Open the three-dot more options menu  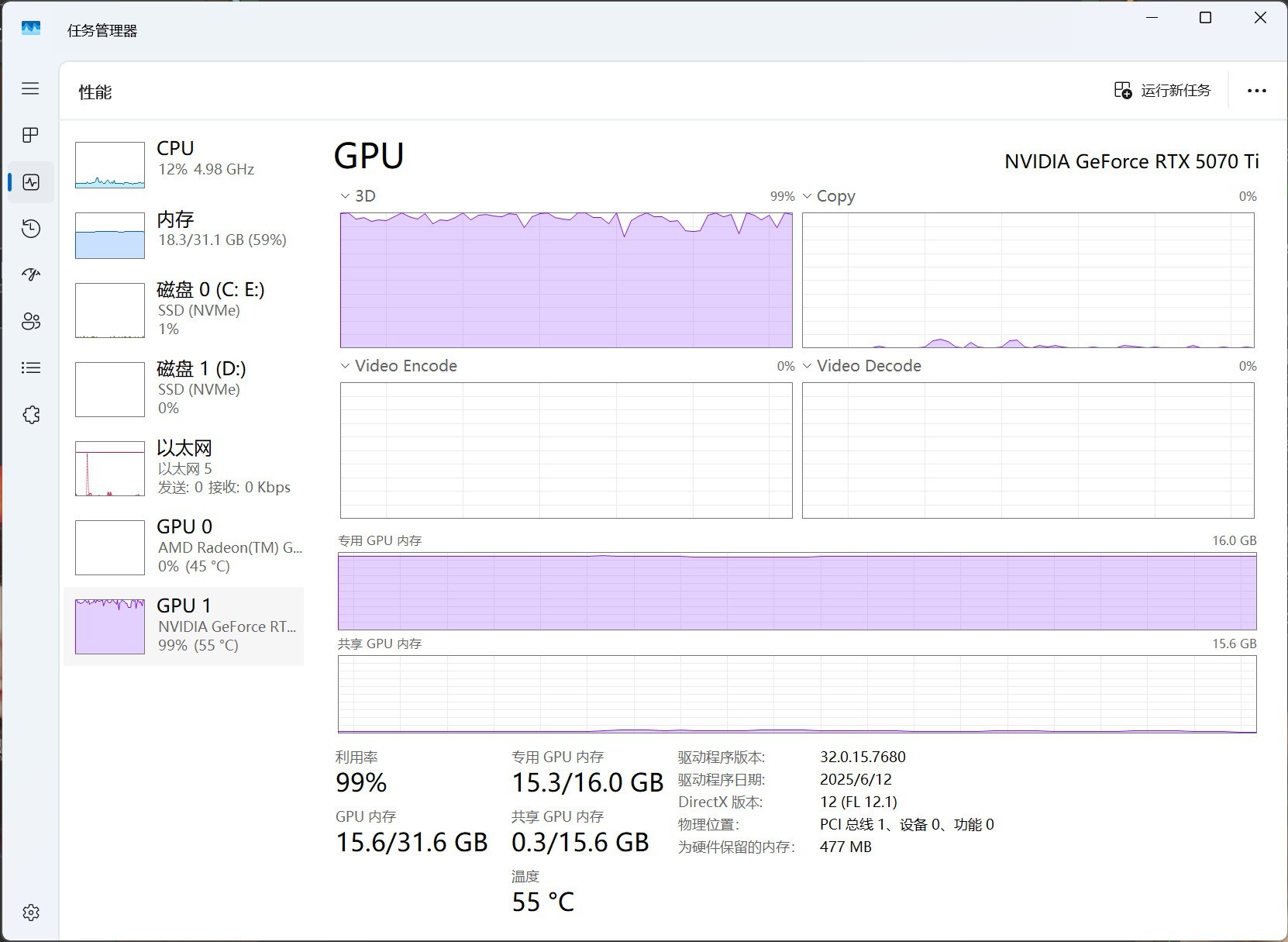coord(1256,91)
